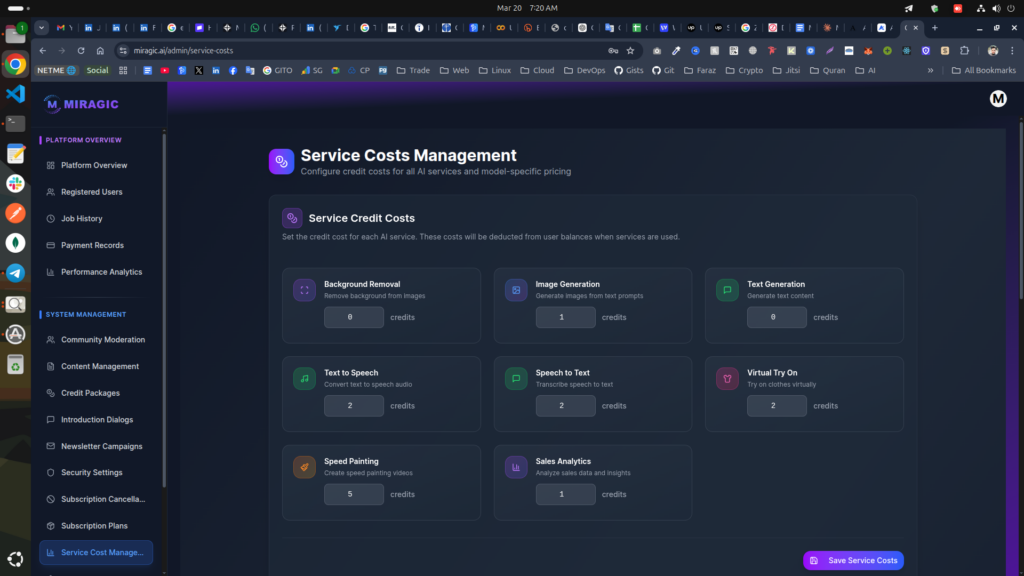Image resolution: width=1024 pixels, height=576 pixels.
Task: Click the Sales Analytics chart icon
Action: point(516,467)
